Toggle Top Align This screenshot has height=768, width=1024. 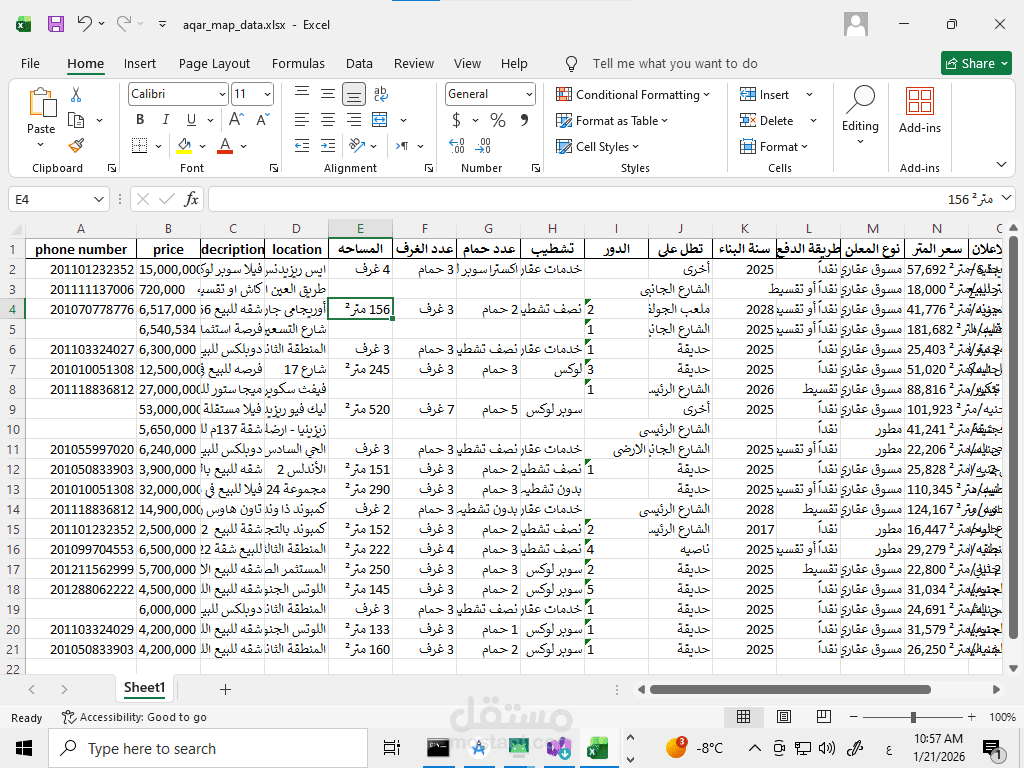(302, 94)
